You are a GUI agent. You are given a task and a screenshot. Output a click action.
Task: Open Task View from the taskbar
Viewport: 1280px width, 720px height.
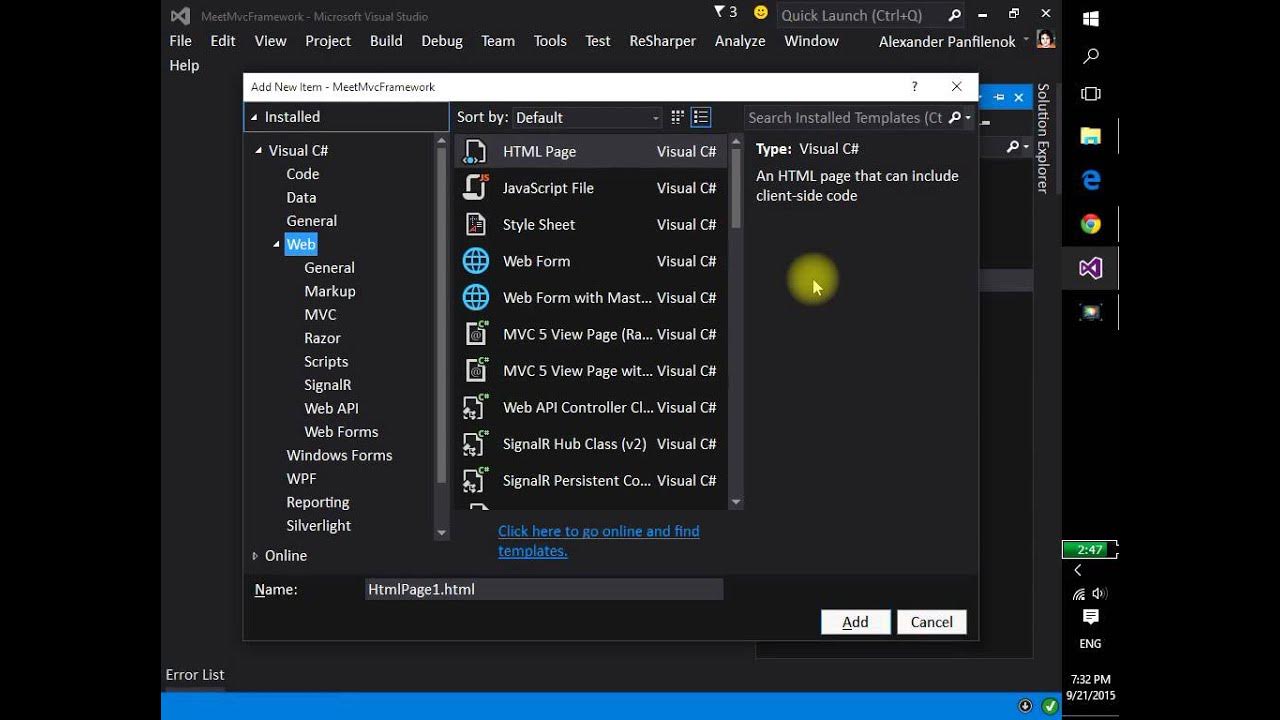(1091, 94)
